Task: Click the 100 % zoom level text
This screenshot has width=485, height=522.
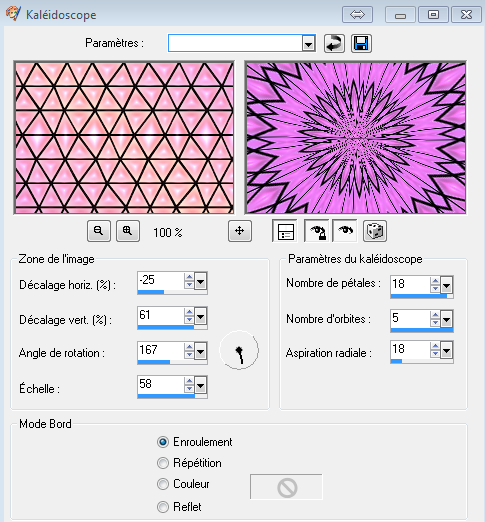Action: coord(168,232)
